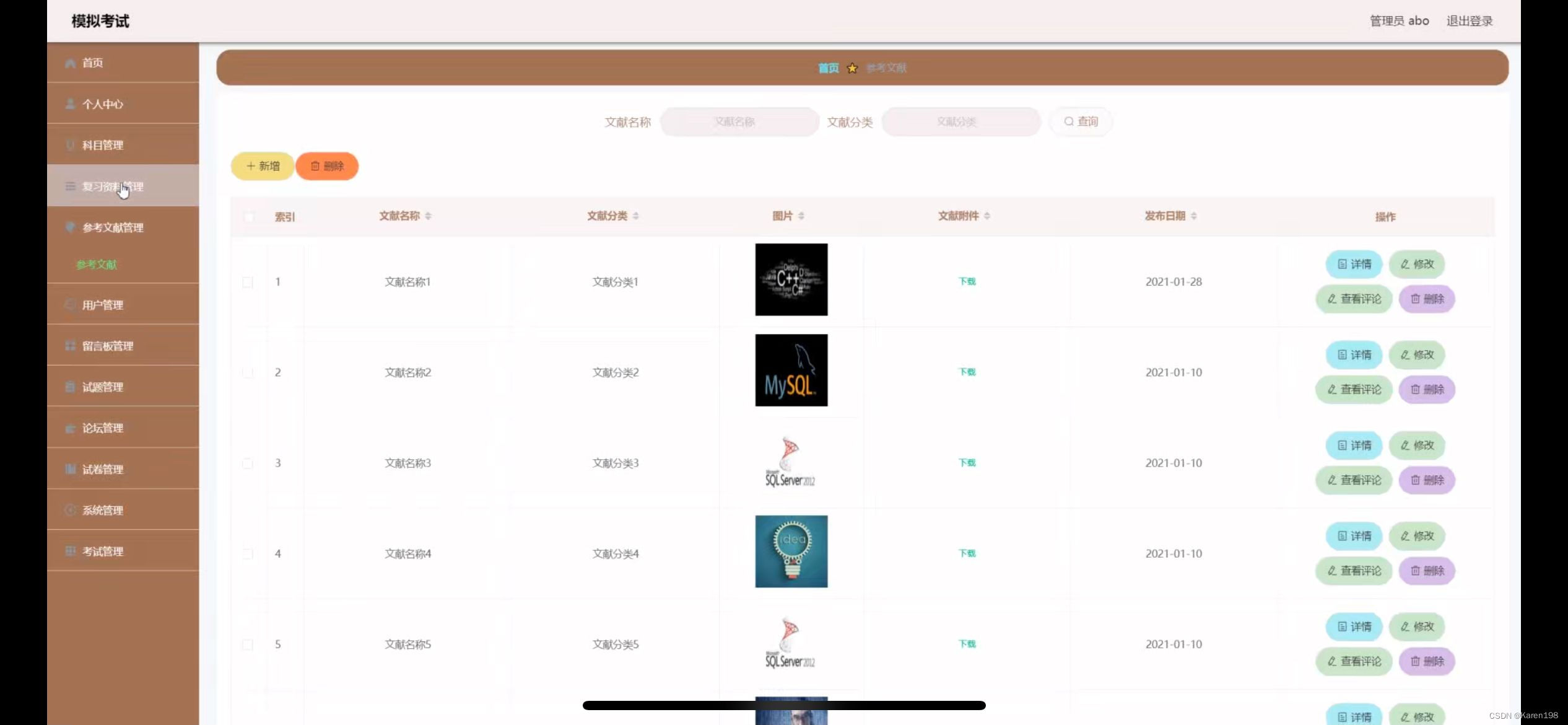Open 科目管理 in the sidebar
This screenshot has width=1568, height=725.
123,144
